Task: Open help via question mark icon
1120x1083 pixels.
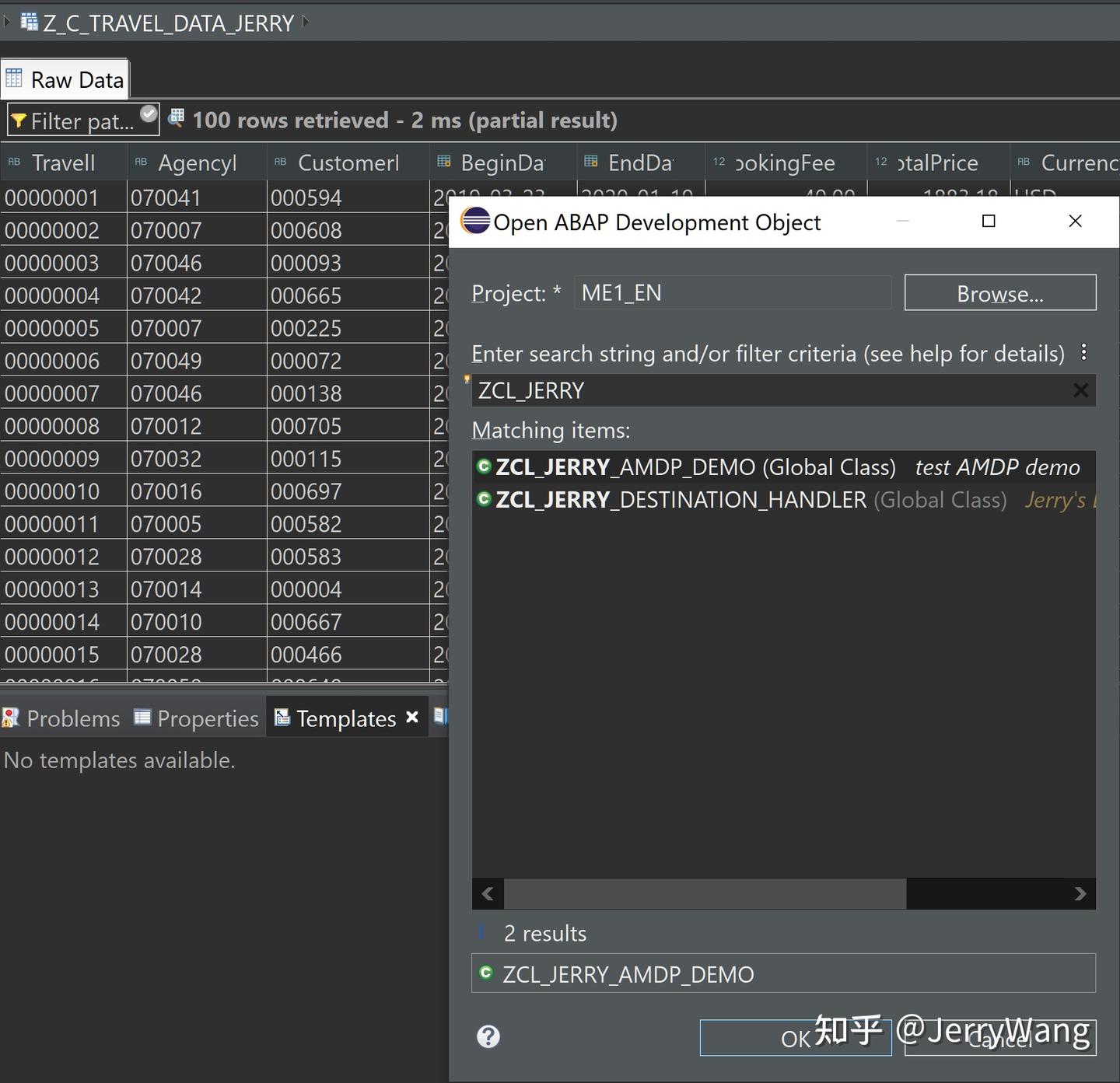Action: click(x=488, y=1037)
